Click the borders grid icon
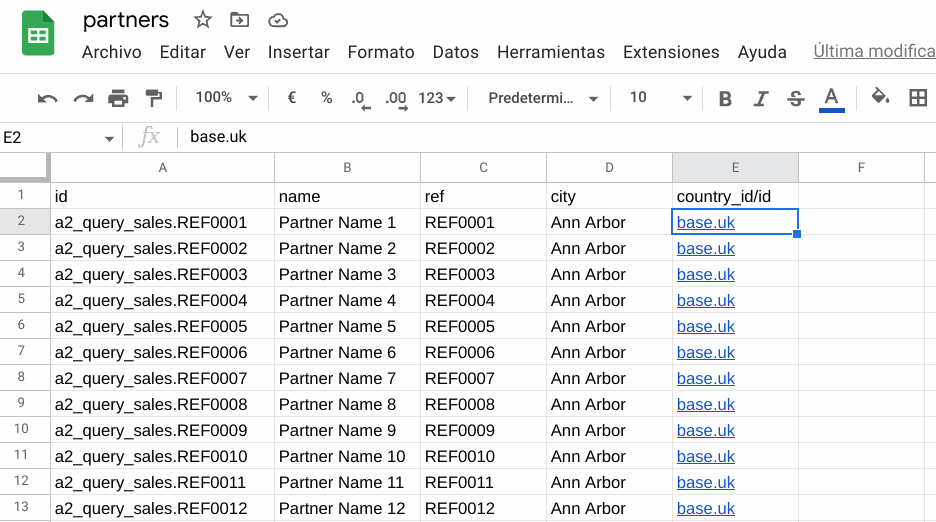The width and height of the screenshot is (936, 522). [x=917, y=97]
